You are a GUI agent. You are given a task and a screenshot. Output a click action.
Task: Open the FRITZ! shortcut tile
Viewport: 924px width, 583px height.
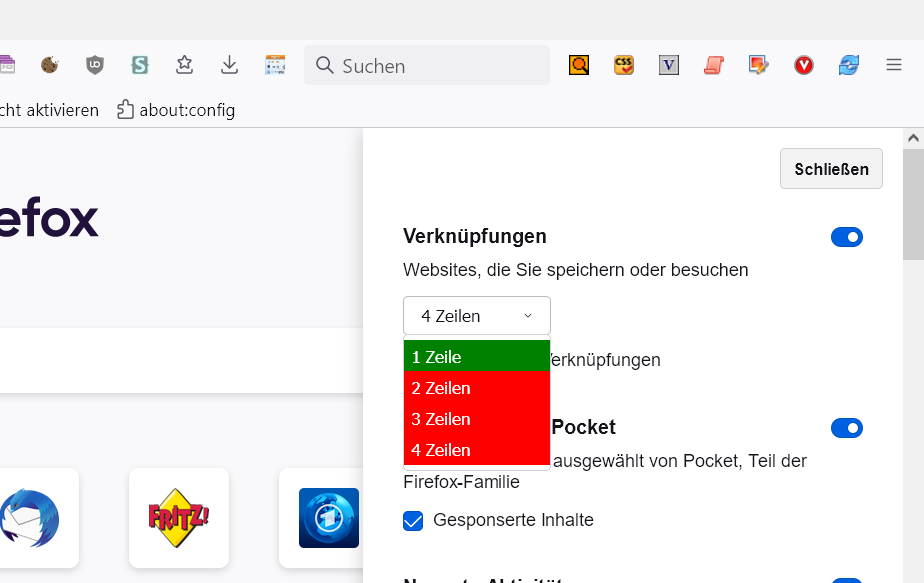tap(179, 517)
